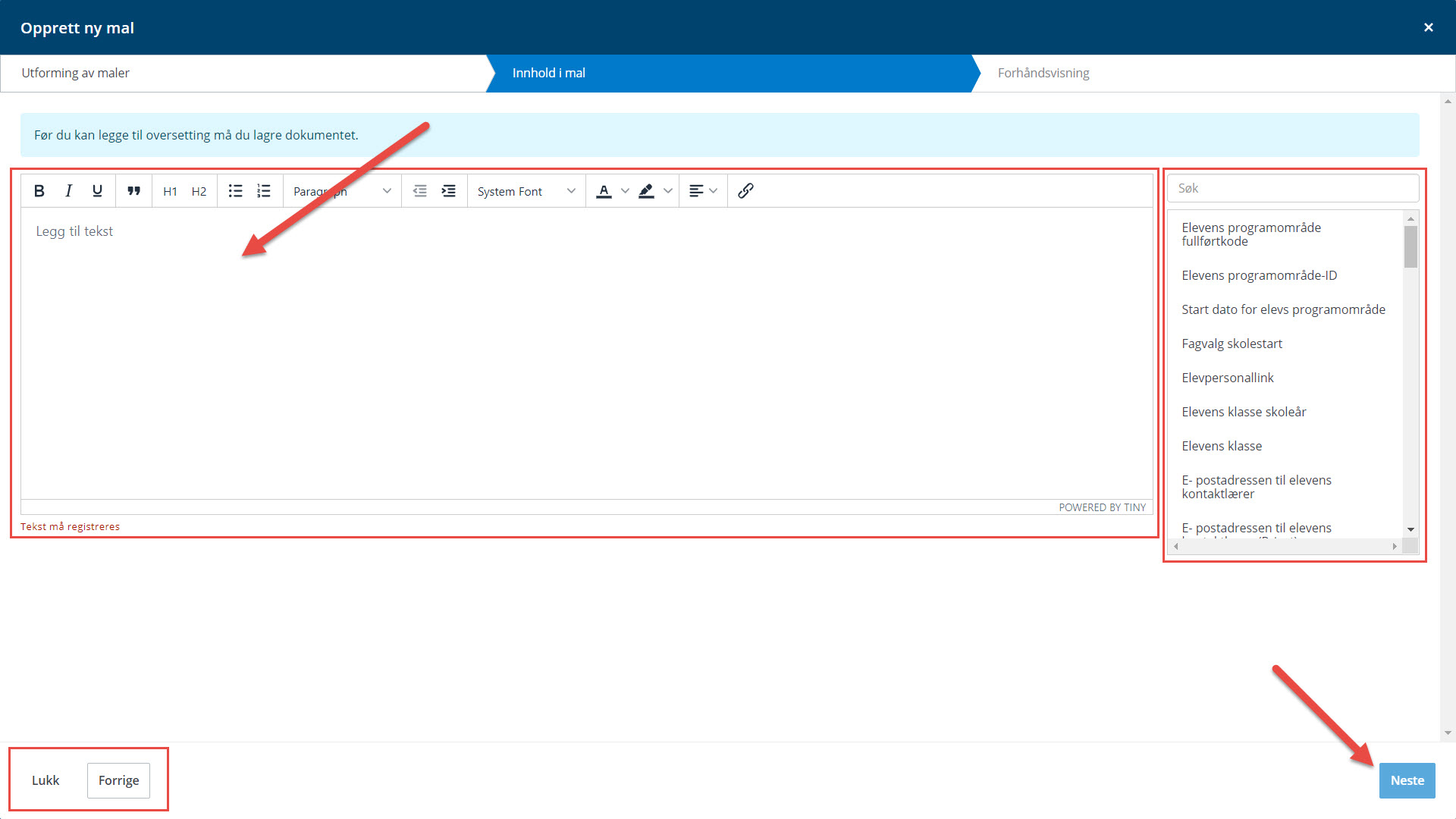
Task: Apply Heading 1 style
Action: coord(170,191)
